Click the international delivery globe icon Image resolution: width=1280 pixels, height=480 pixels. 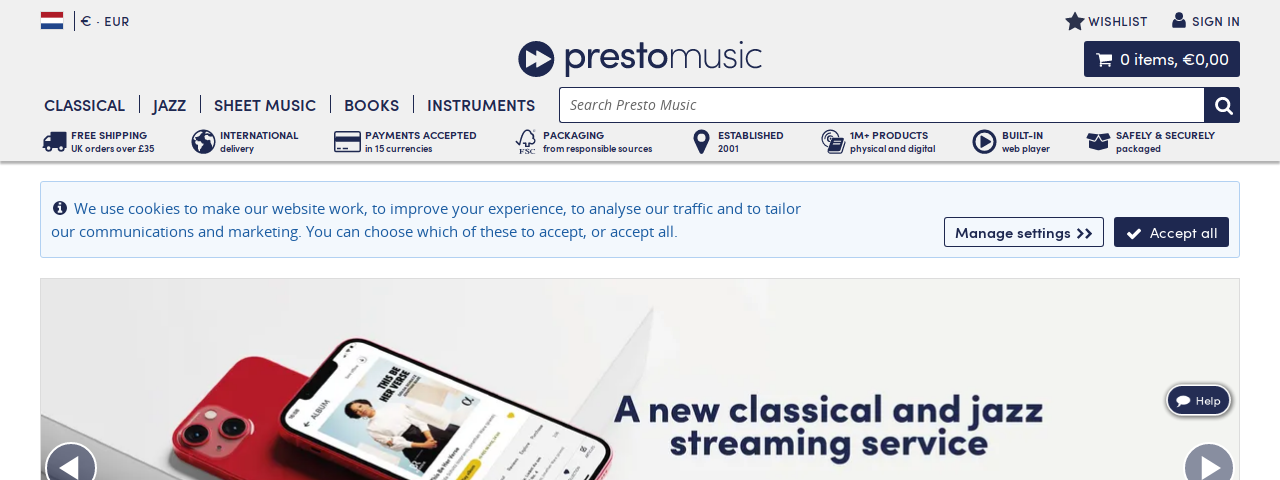tap(204, 142)
